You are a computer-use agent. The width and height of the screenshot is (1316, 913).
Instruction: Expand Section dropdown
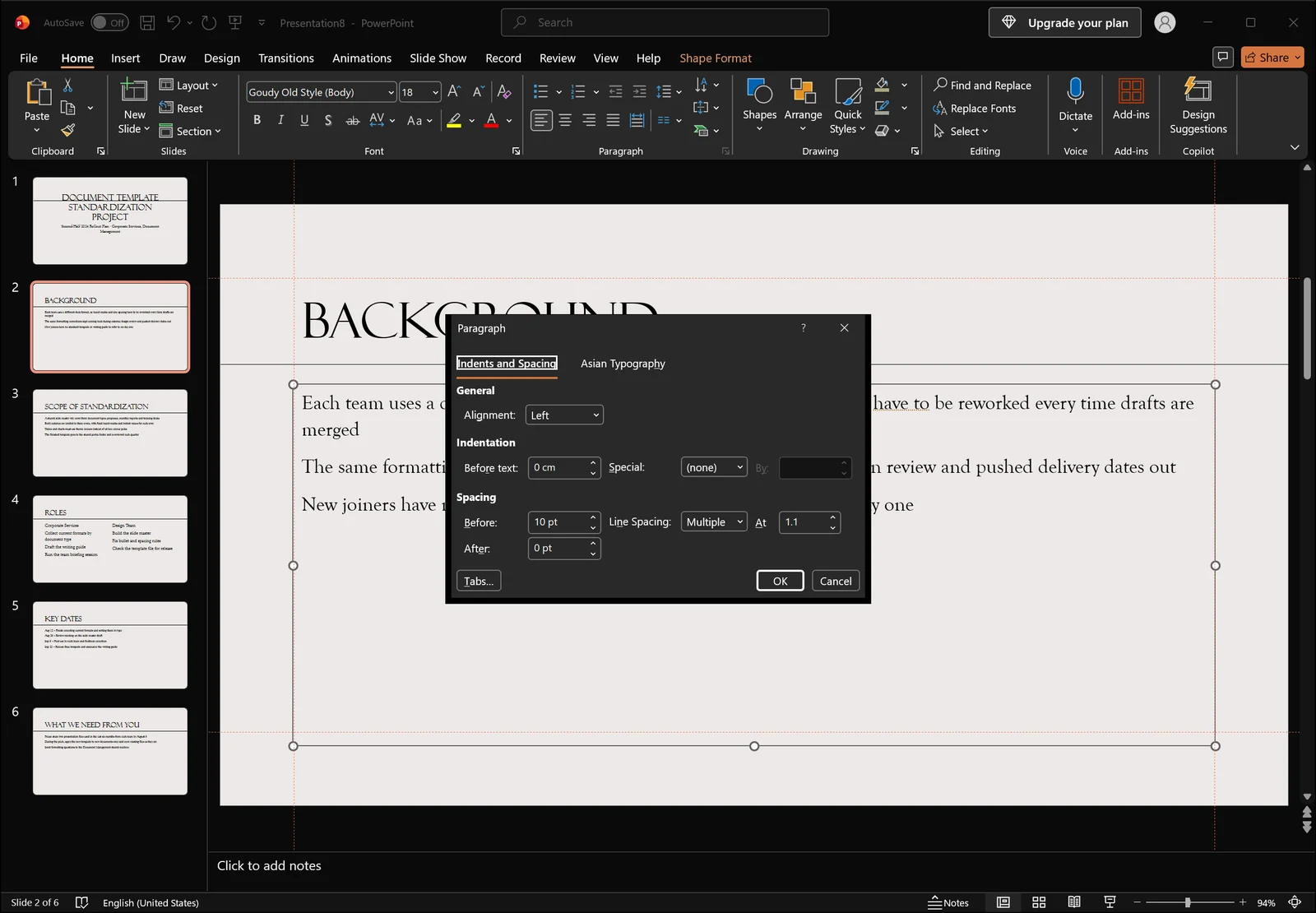(x=190, y=131)
